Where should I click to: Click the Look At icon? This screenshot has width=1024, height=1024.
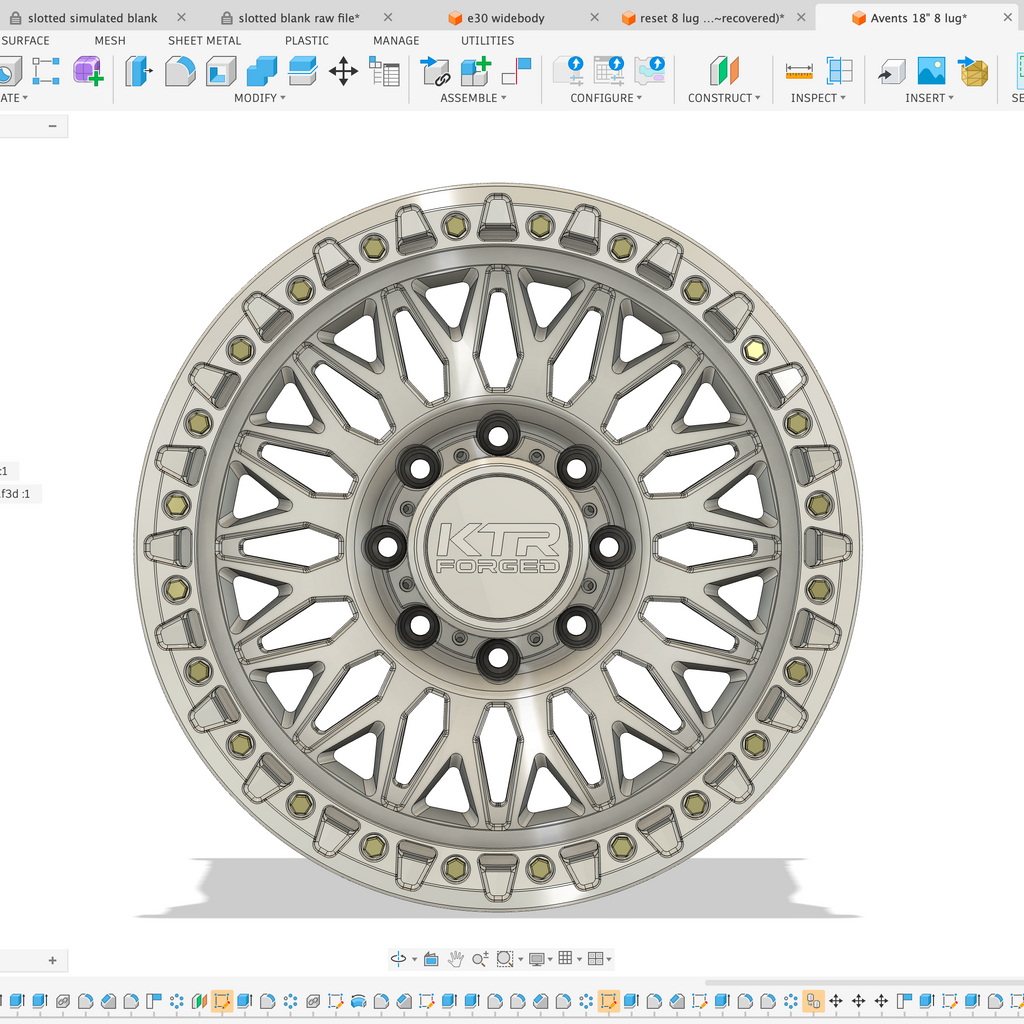click(x=431, y=959)
